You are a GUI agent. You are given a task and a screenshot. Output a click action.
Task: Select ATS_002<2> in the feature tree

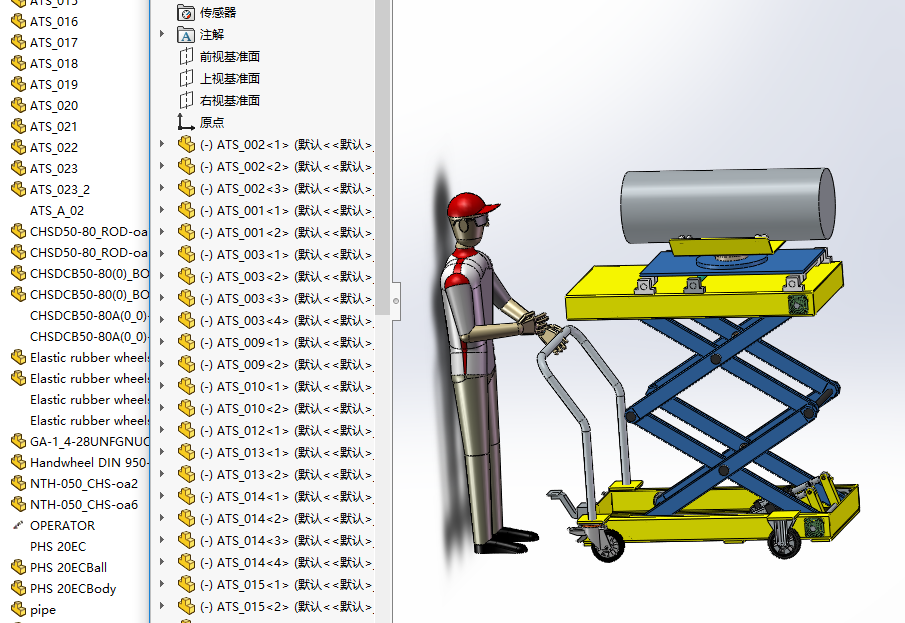click(x=286, y=166)
